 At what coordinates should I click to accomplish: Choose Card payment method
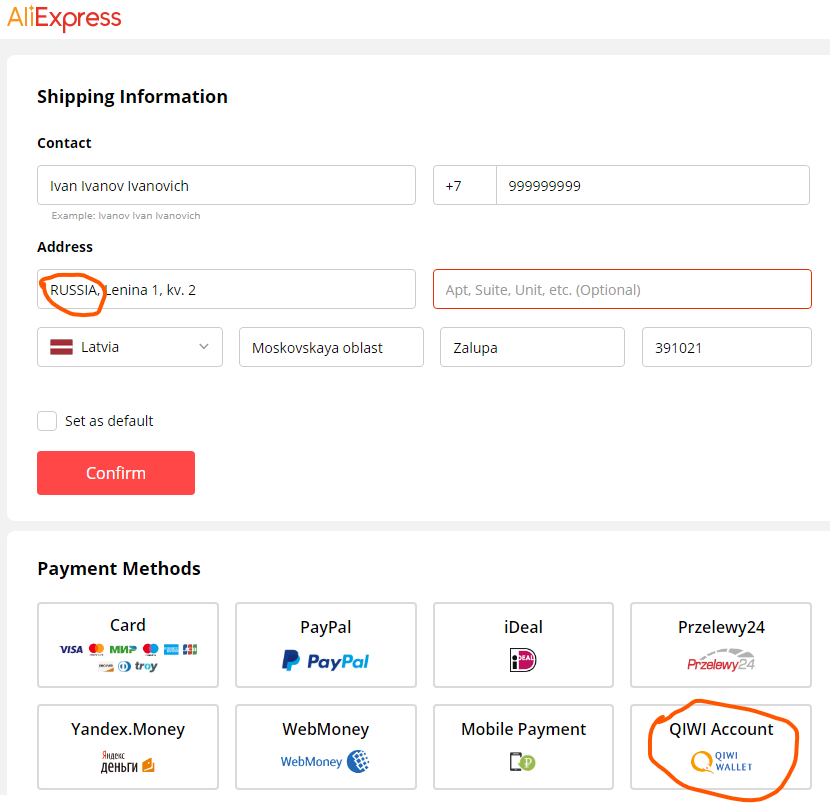[x=128, y=645]
